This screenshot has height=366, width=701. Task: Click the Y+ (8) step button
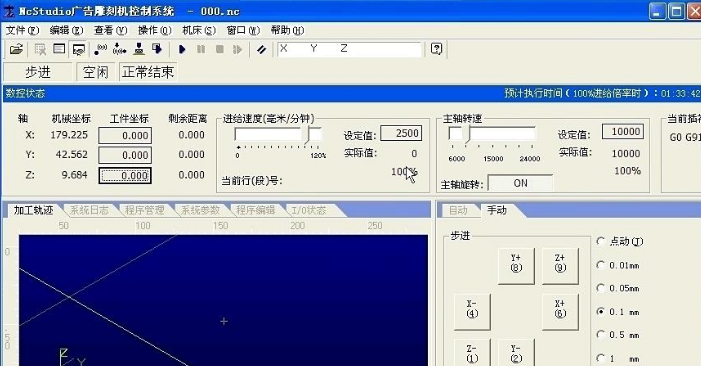[x=516, y=266]
